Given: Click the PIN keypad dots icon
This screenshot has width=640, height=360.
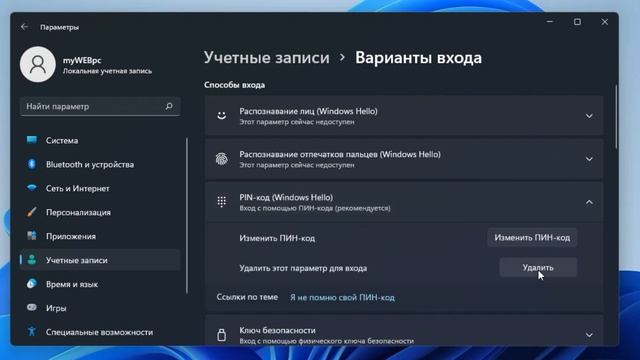Looking at the screenshot, I should tap(222, 202).
